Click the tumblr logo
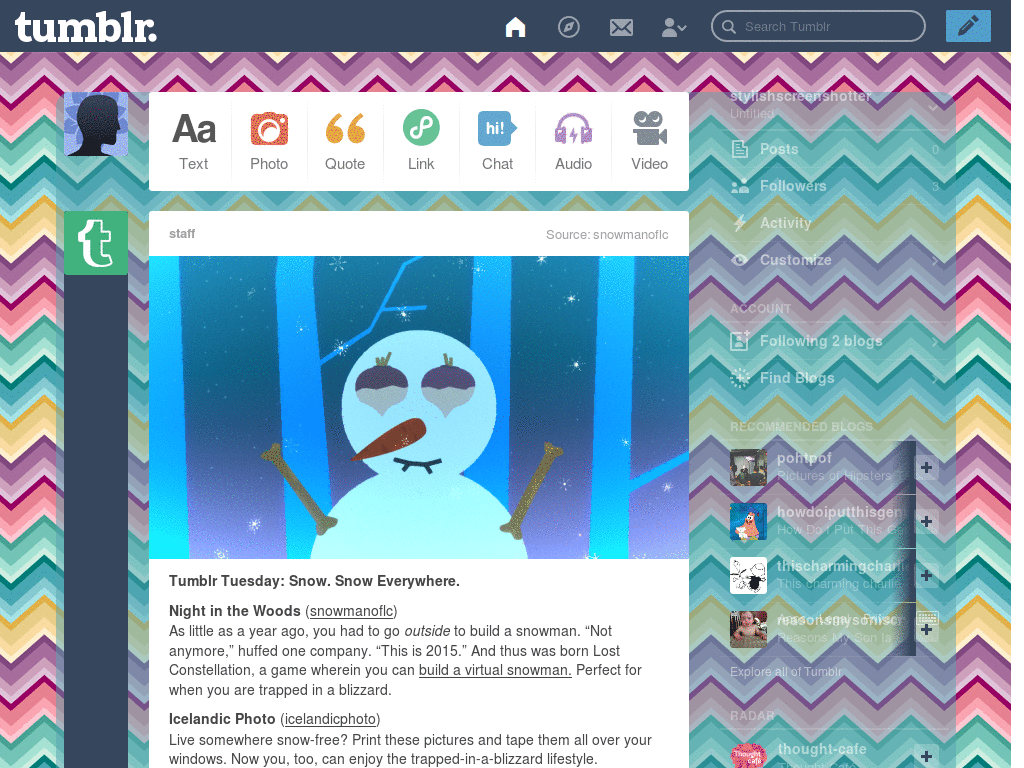 (86, 27)
